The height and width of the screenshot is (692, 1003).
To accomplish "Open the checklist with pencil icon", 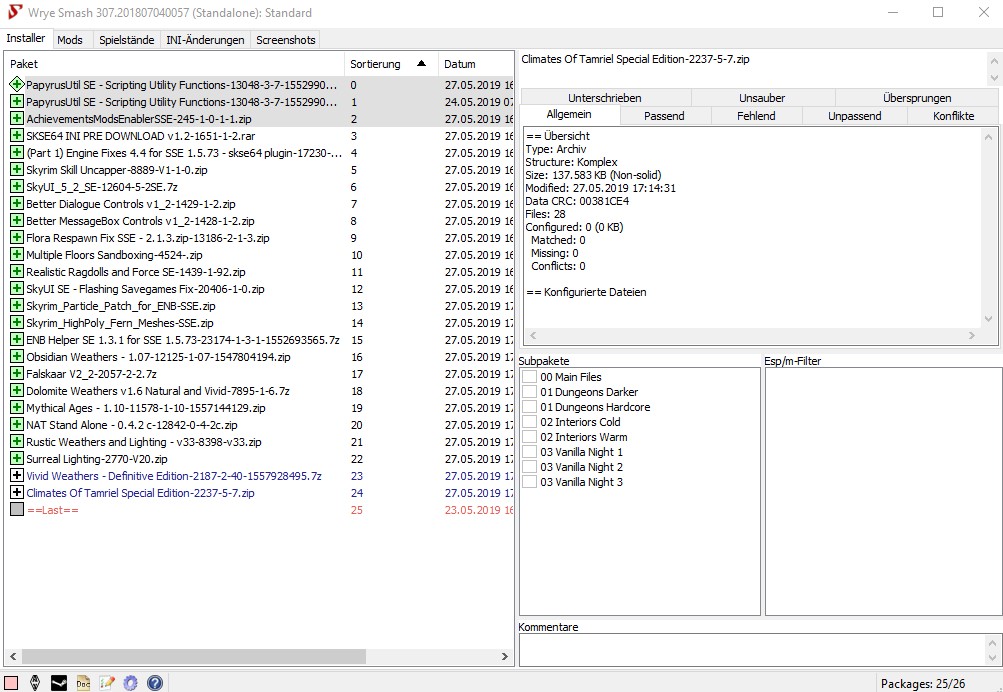I will [107, 682].
